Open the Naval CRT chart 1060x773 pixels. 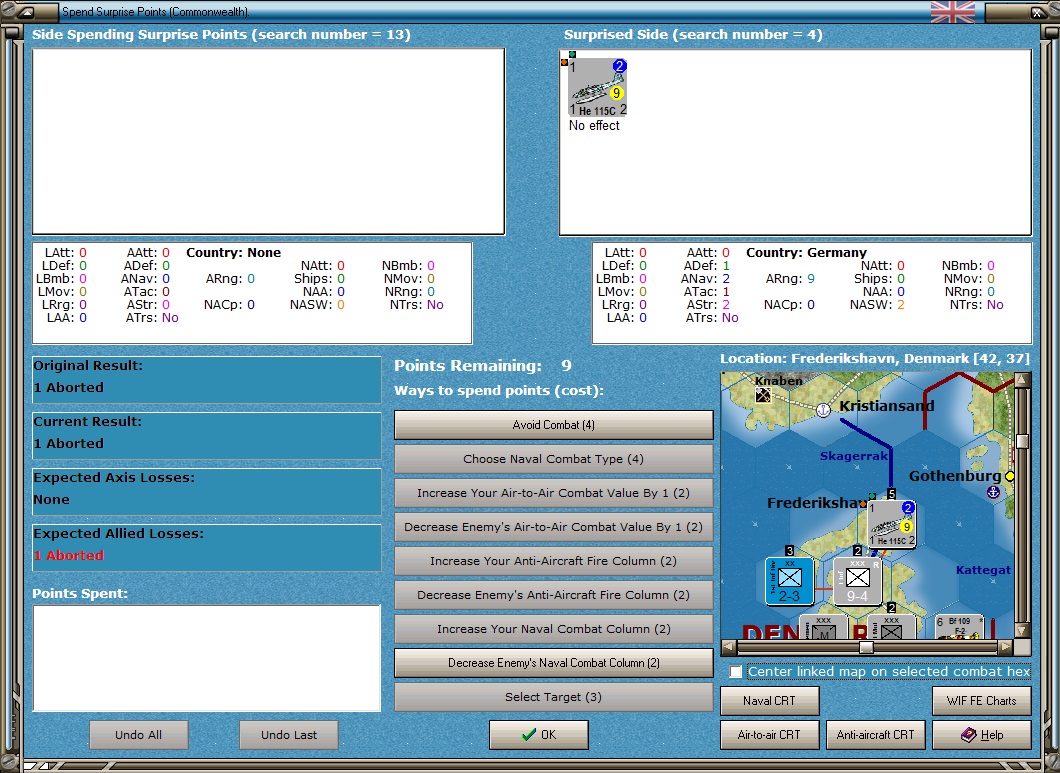click(769, 701)
